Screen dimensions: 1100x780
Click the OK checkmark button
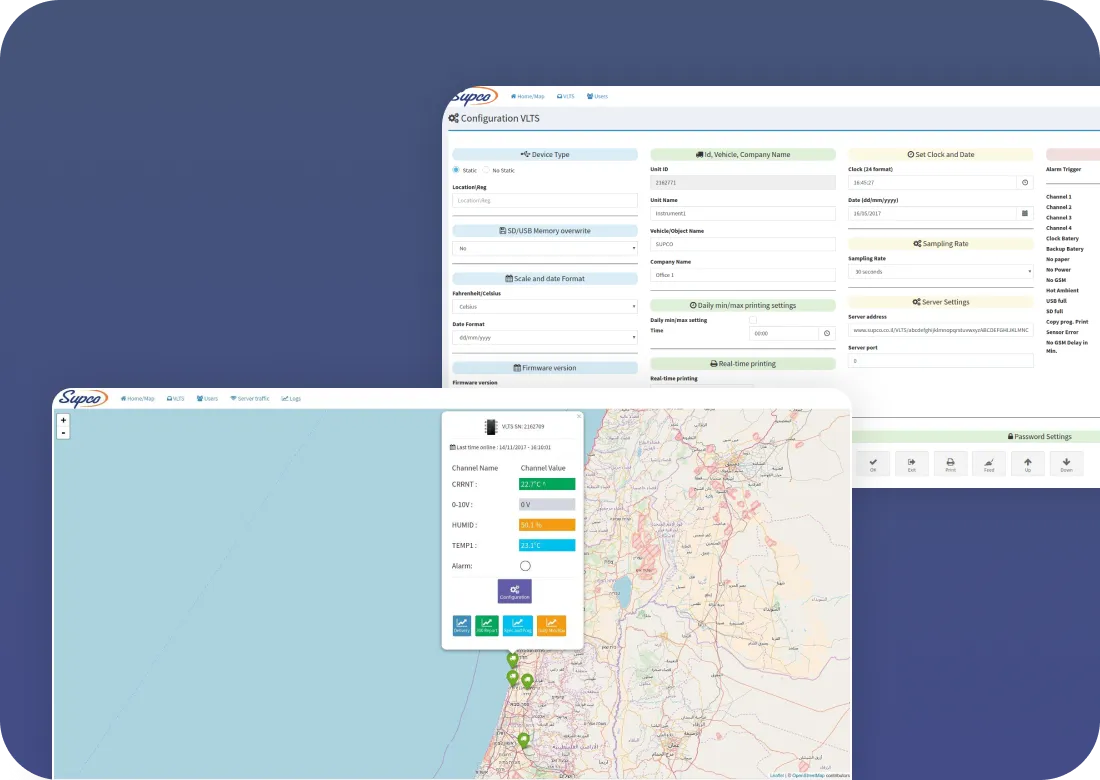point(873,464)
